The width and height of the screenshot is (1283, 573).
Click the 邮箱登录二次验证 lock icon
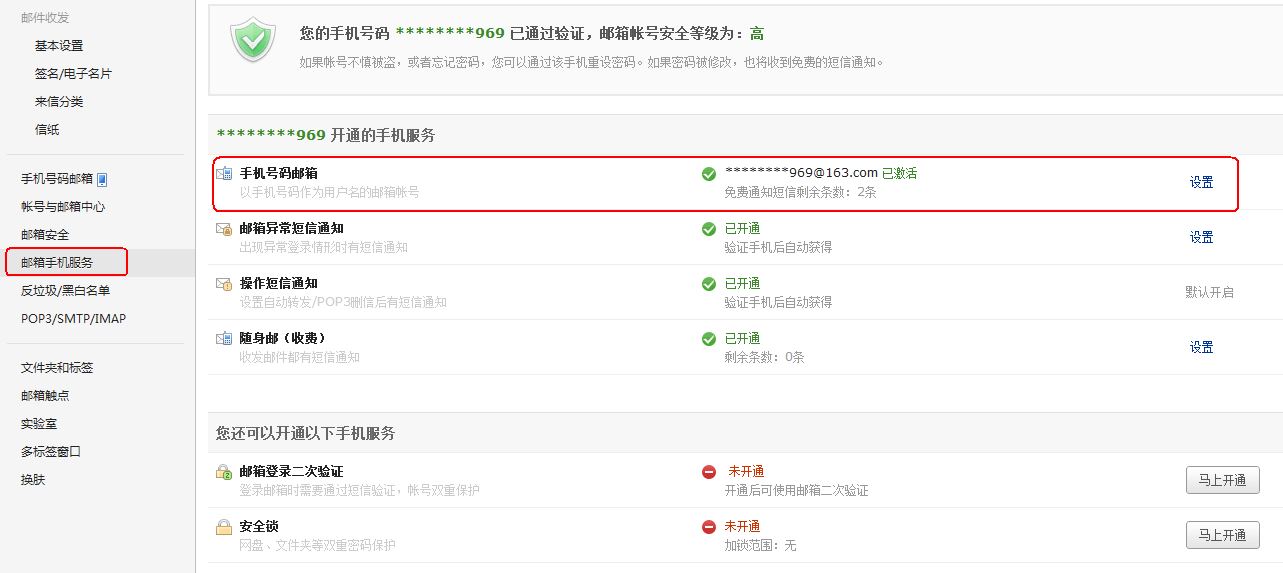click(x=224, y=472)
